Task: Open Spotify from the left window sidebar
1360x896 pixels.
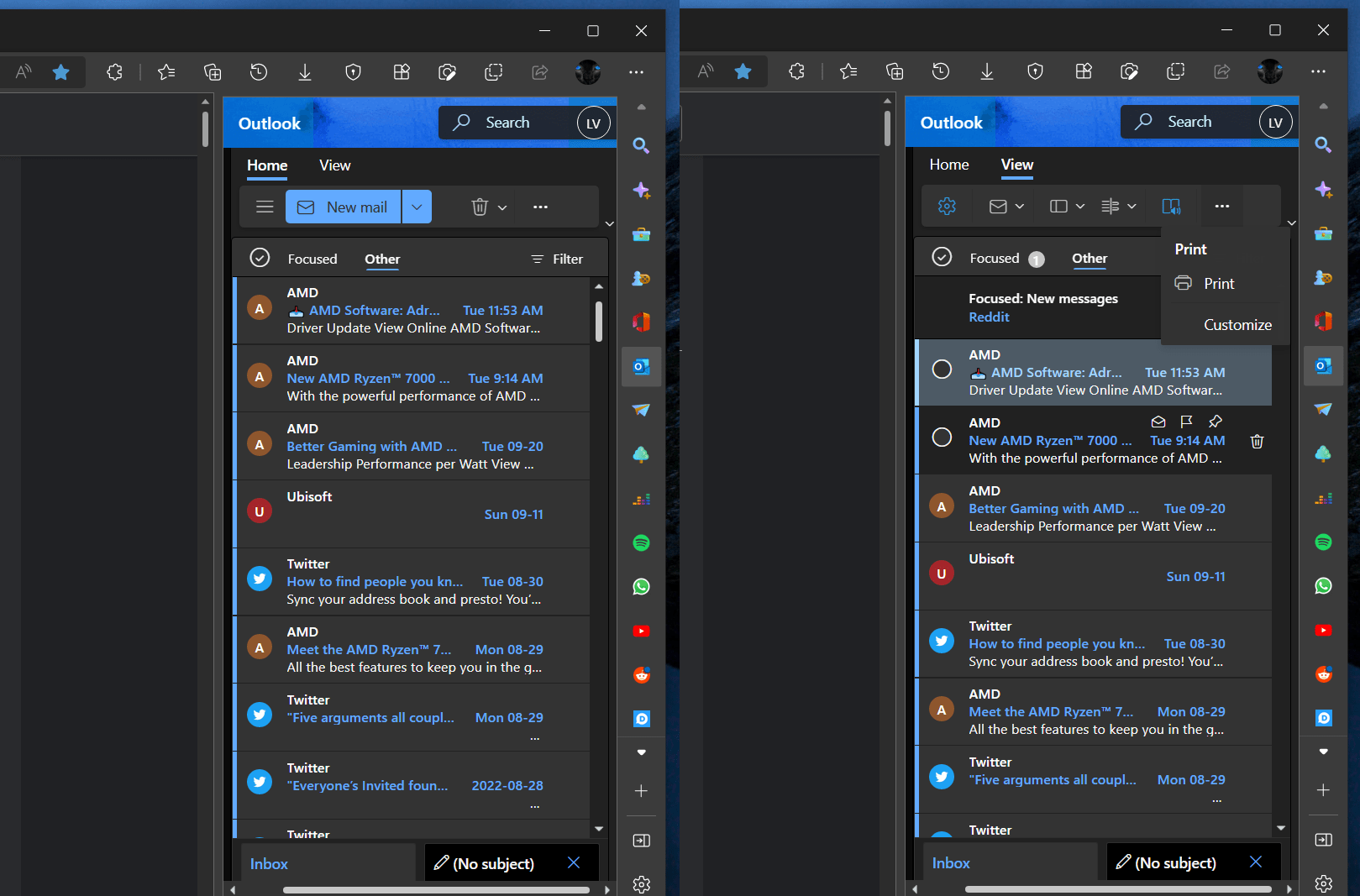Action: (641, 543)
